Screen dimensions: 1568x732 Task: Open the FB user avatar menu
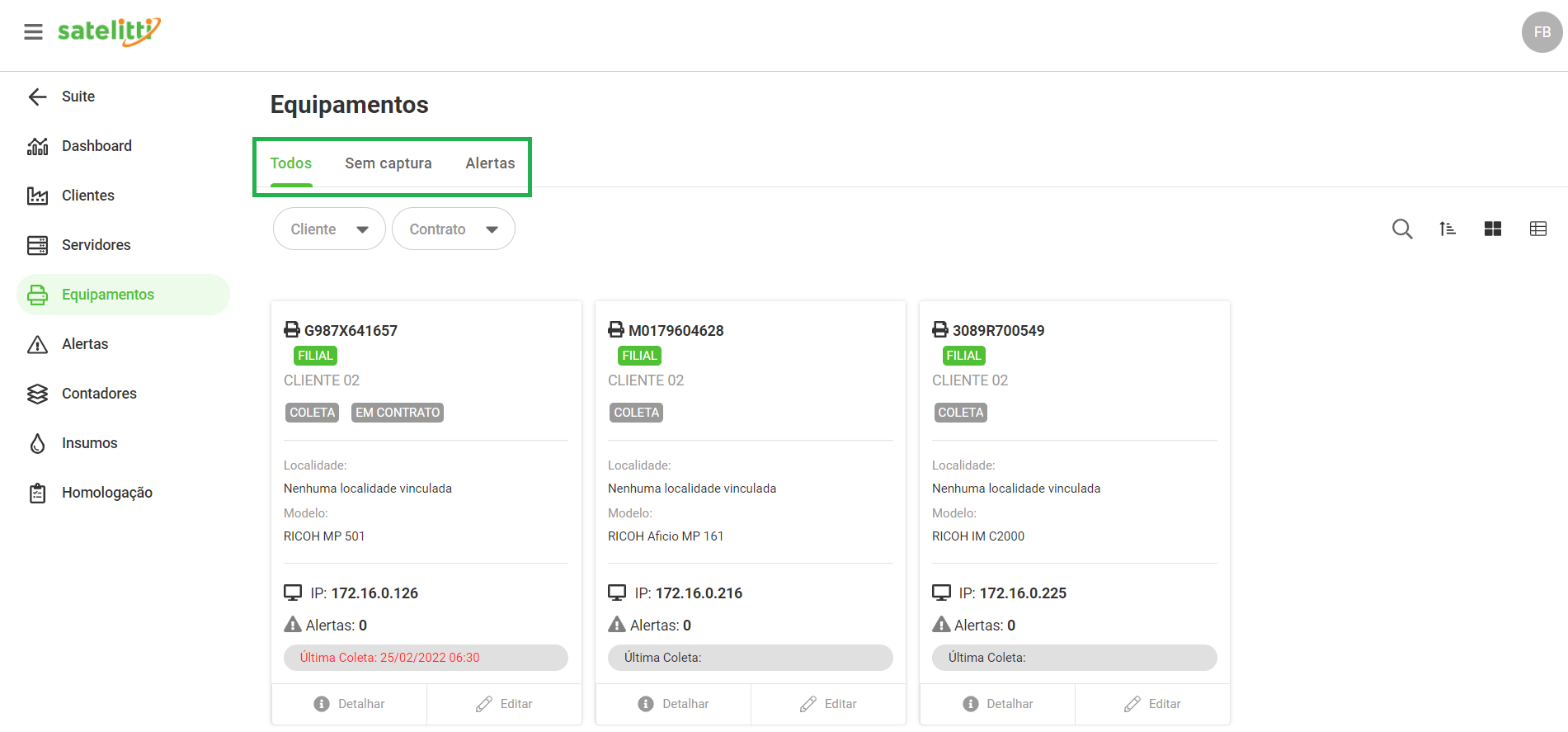coord(1542,32)
